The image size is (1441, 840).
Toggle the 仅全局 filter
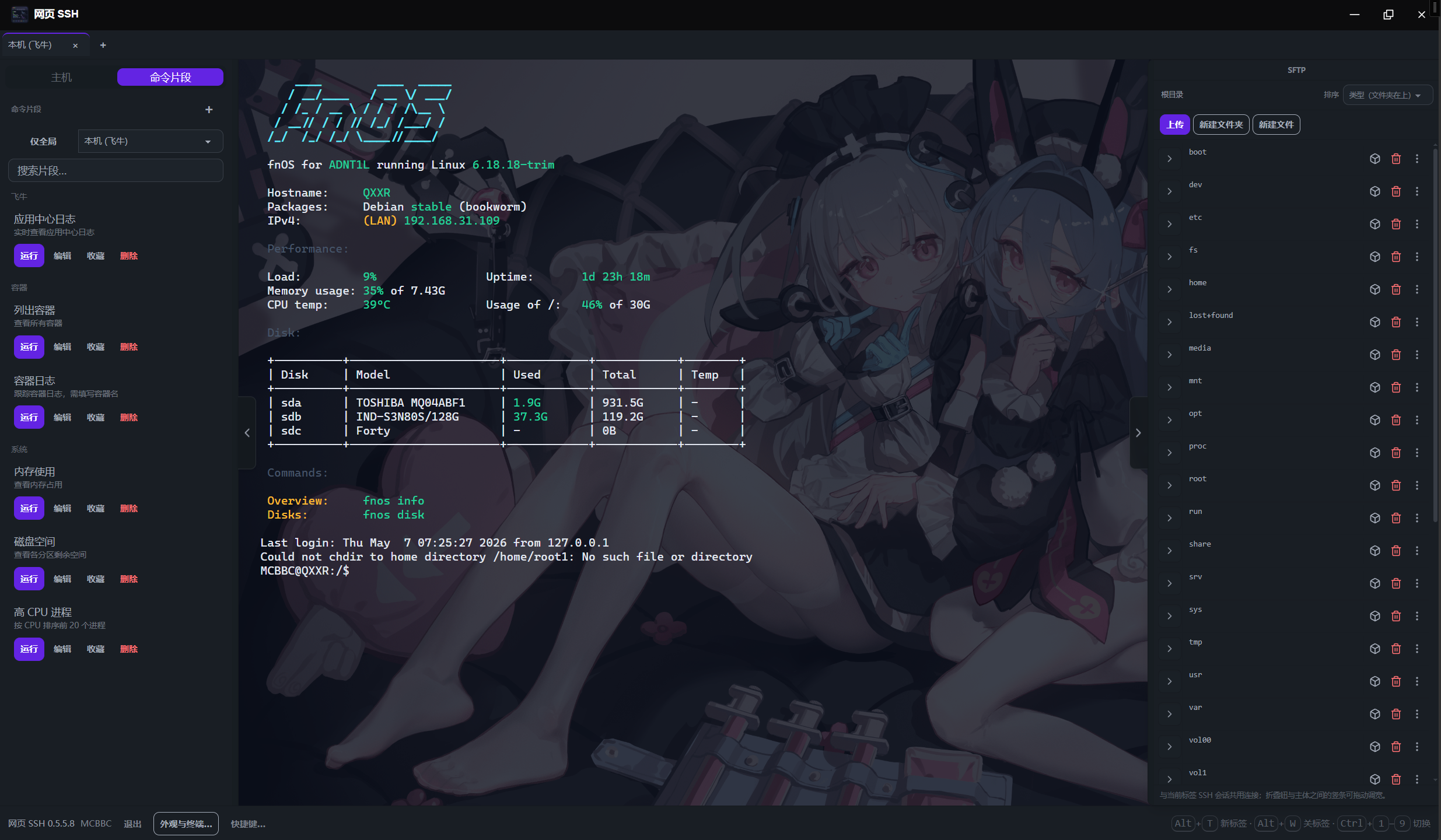tap(43, 142)
